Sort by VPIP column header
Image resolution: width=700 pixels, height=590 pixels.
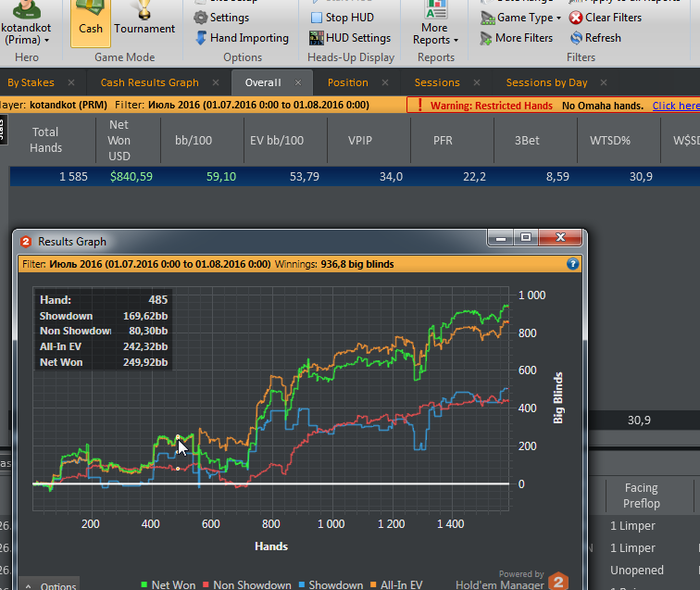click(360, 140)
